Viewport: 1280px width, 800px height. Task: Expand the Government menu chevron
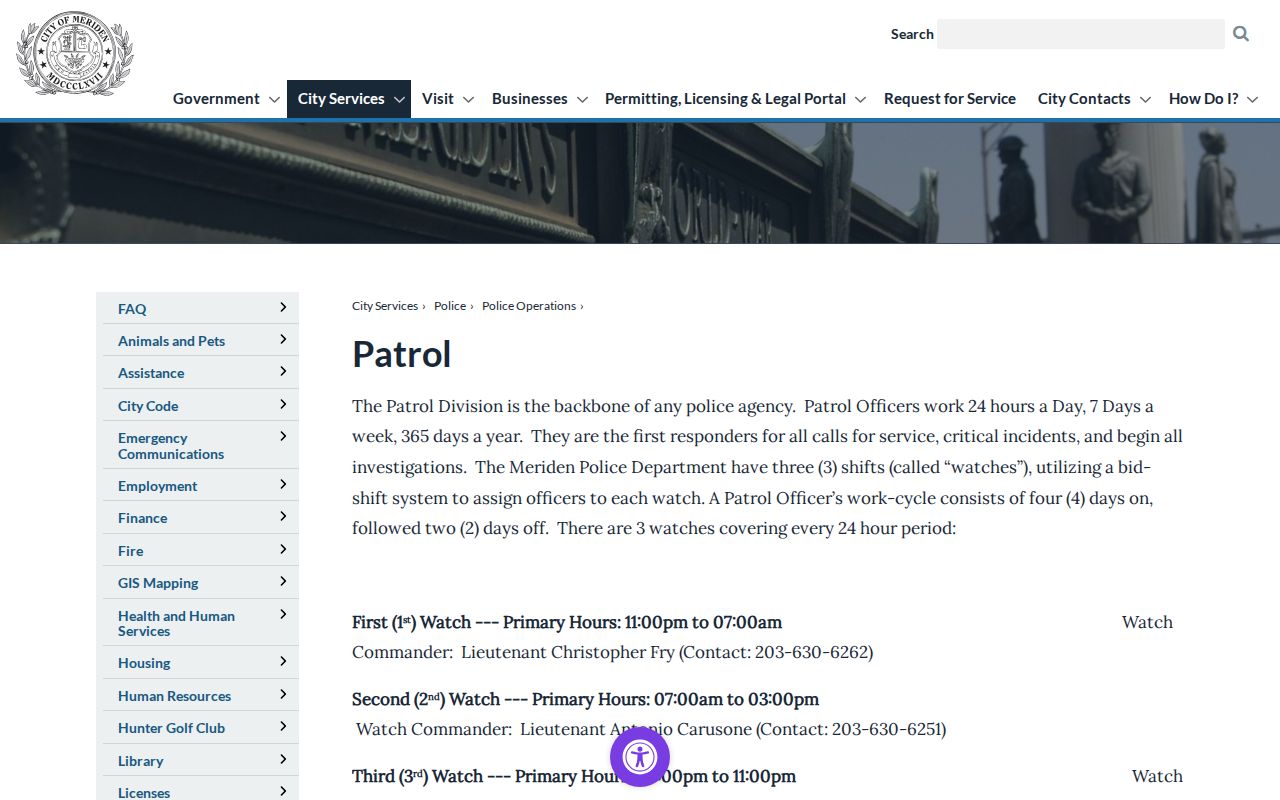[x=274, y=100]
